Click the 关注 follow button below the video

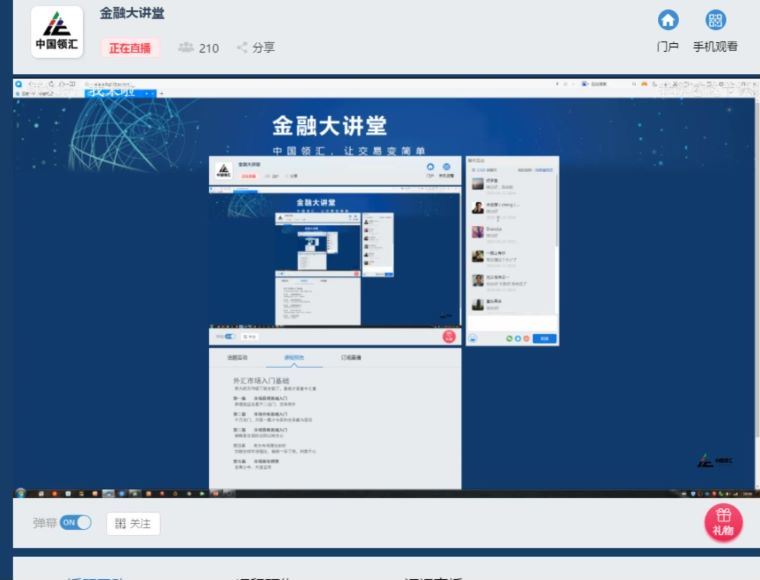point(133,524)
